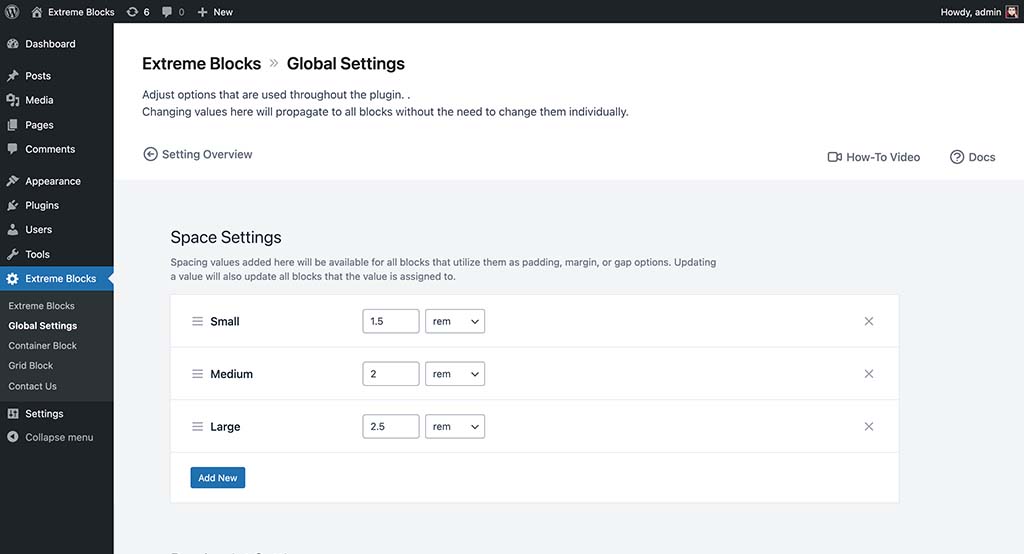1024x554 pixels.
Task: Click the Extreme Blocks breadcrumb heading
Action: pyautogui.click(x=201, y=63)
